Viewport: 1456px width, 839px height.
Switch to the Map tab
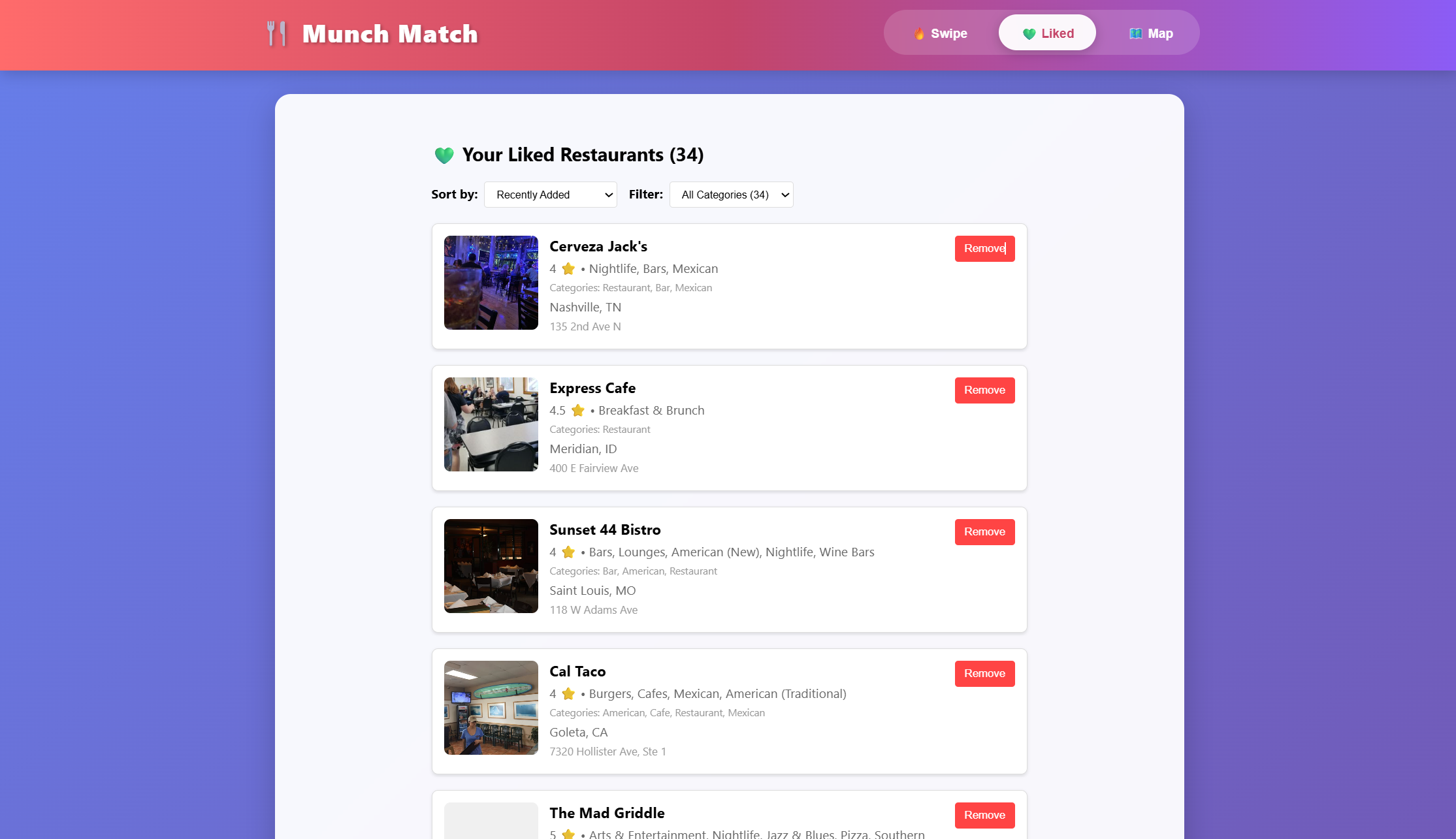click(1151, 33)
